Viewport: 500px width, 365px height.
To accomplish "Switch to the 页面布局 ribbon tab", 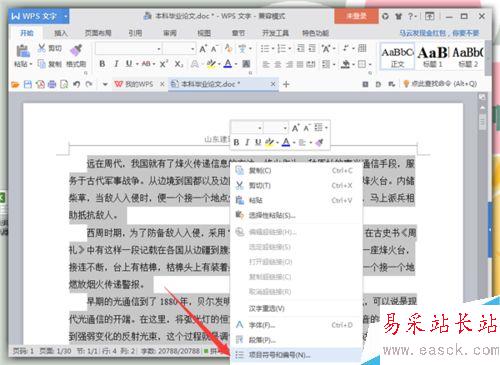I will pyautogui.click(x=98, y=33).
